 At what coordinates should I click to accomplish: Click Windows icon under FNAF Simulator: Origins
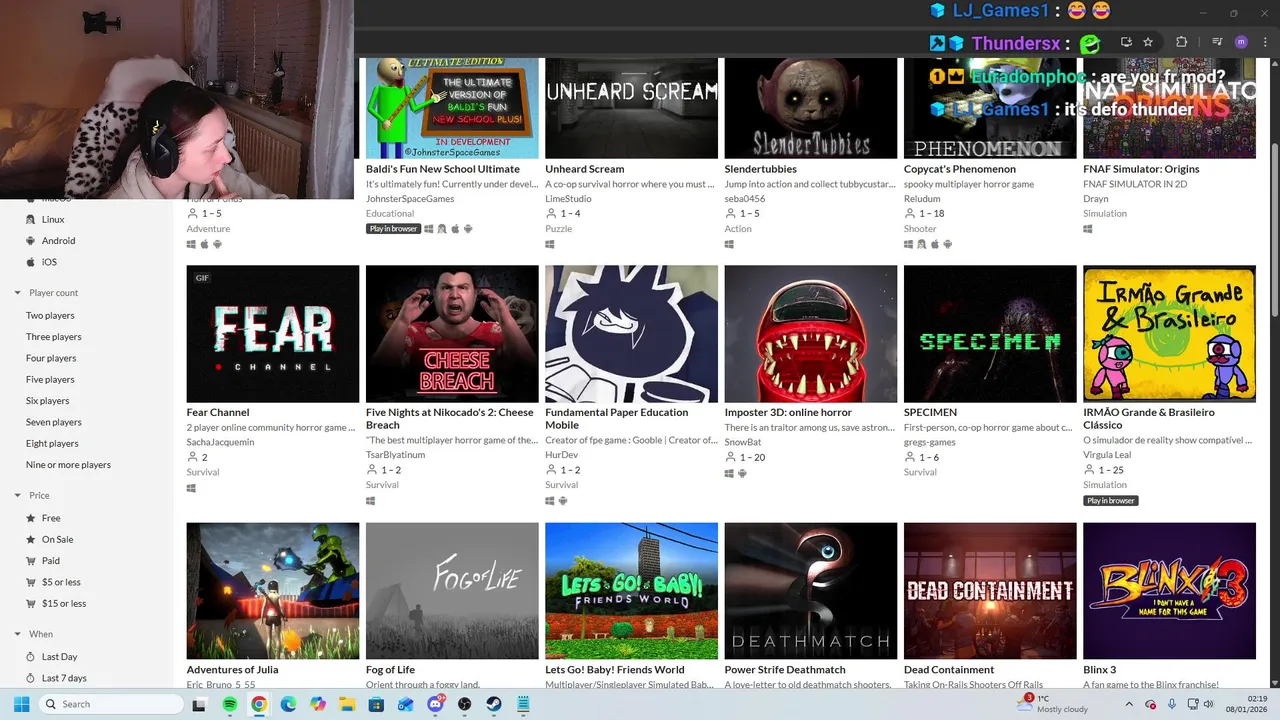(1088, 229)
